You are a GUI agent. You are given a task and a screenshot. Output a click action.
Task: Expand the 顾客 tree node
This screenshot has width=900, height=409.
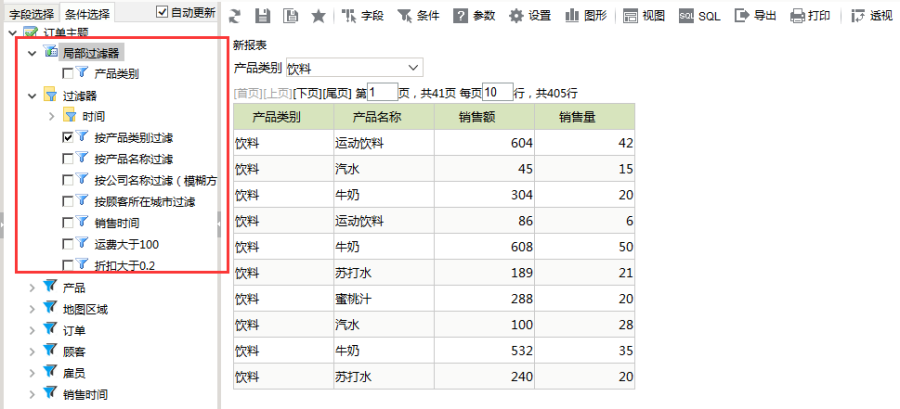pos(32,352)
